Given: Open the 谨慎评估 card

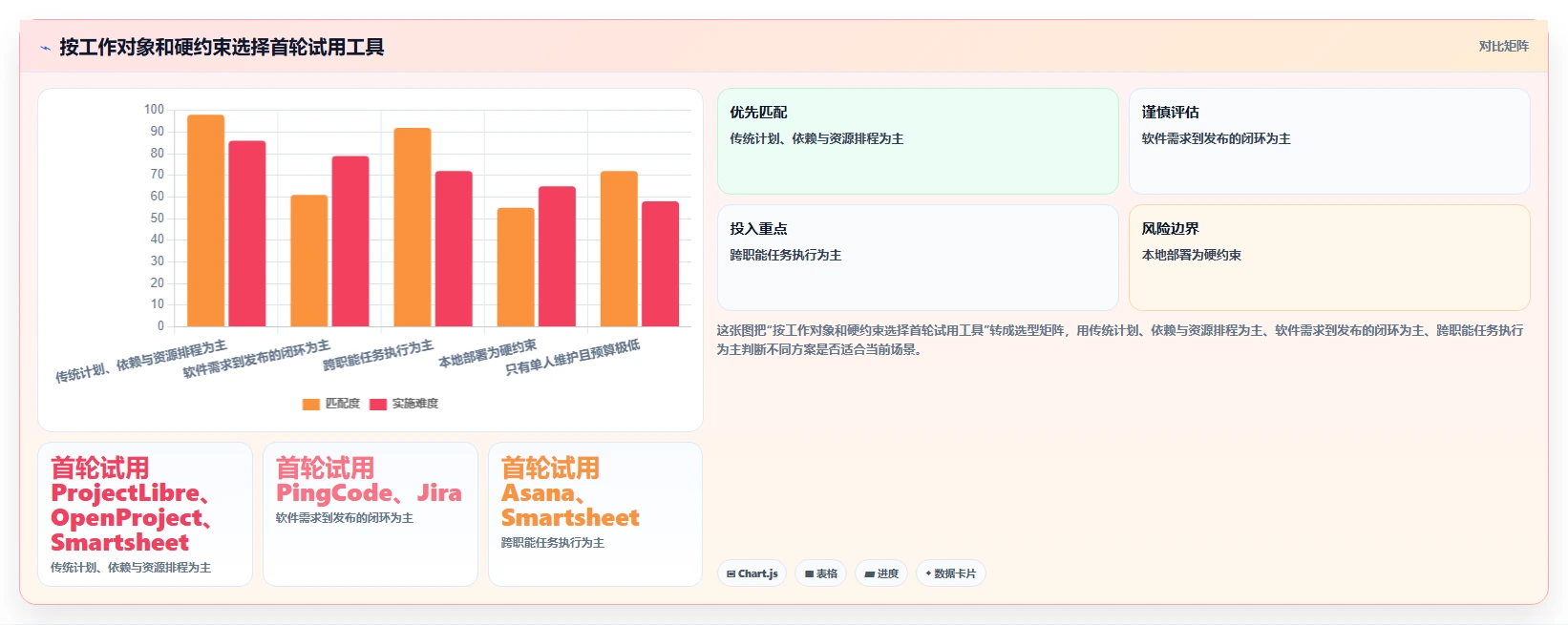Looking at the screenshot, I should coord(1329,141).
